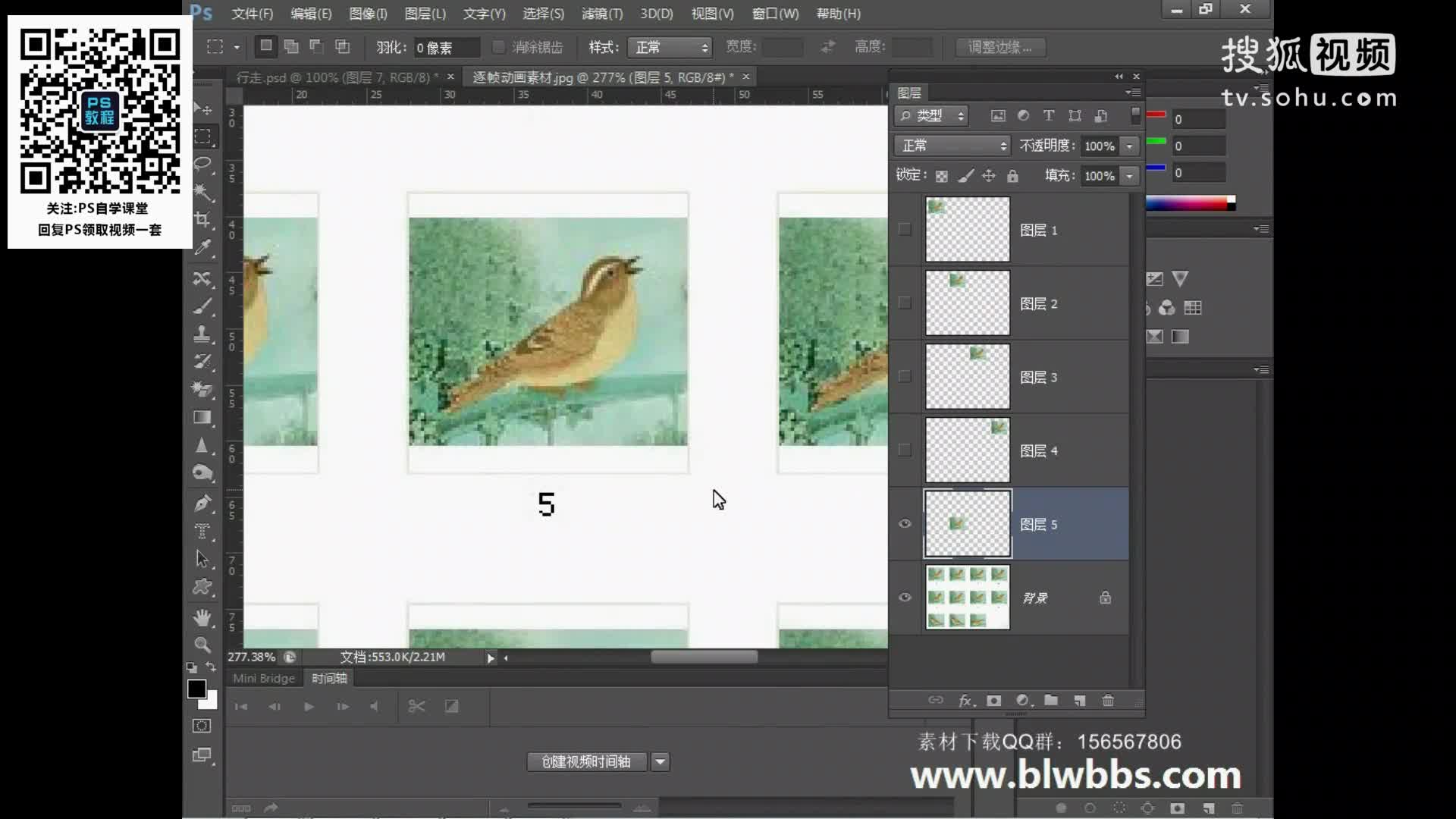This screenshot has width=1456, height=819.
Task: Open the marquee tool preset picker arrow
Action: tap(237, 47)
